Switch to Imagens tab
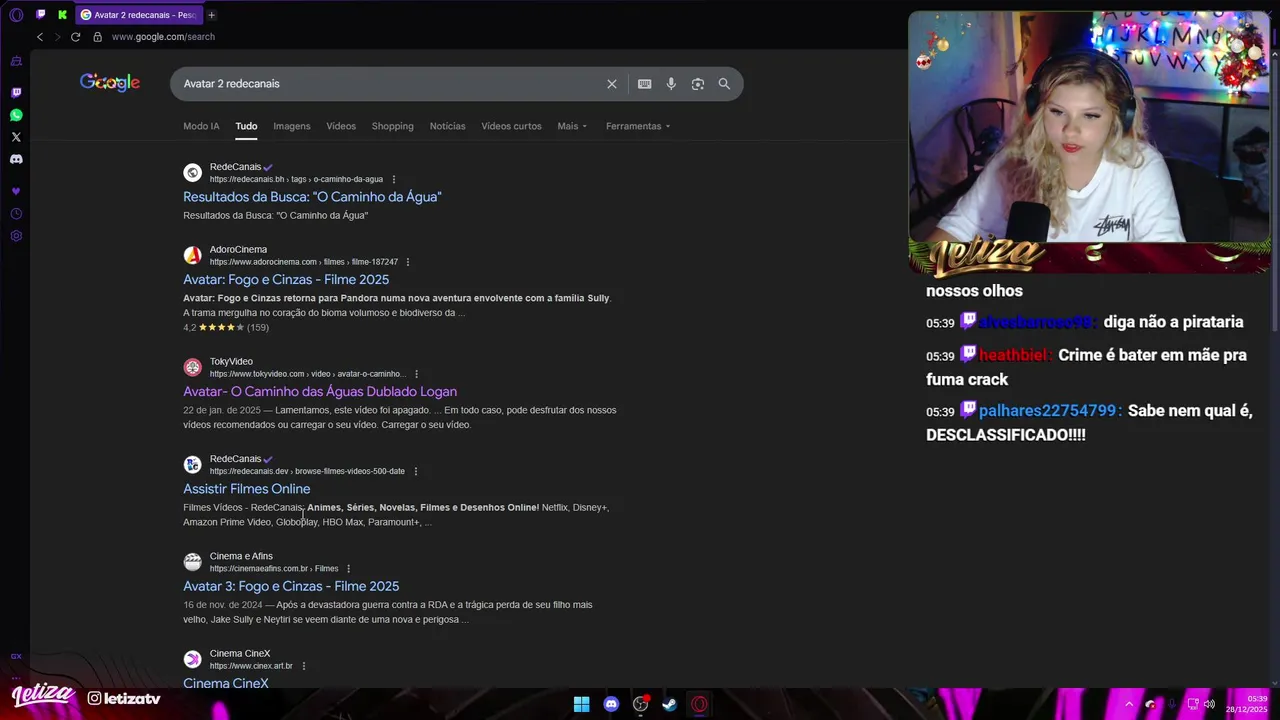The width and height of the screenshot is (1280, 720). [x=292, y=126]
